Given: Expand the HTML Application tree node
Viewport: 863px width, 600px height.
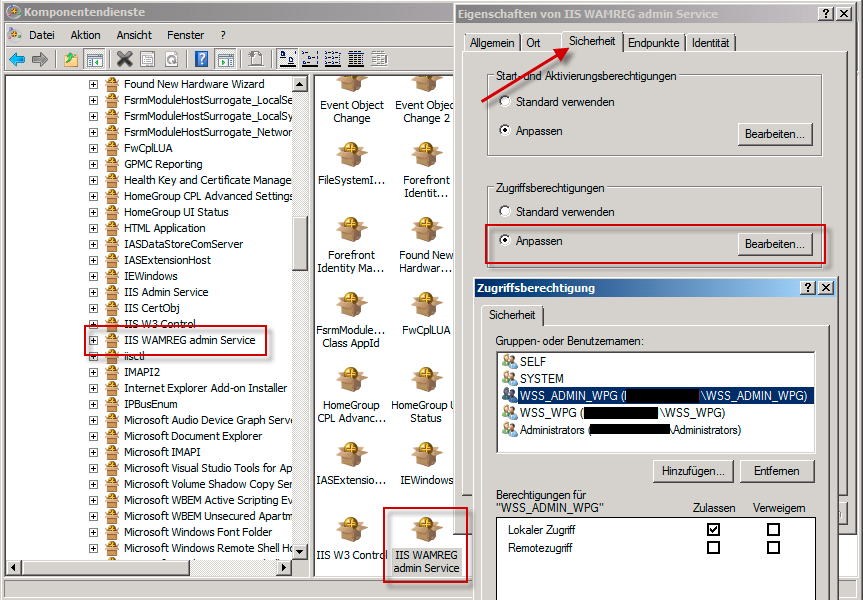Looking at the screenshot, I should [94, 228].
